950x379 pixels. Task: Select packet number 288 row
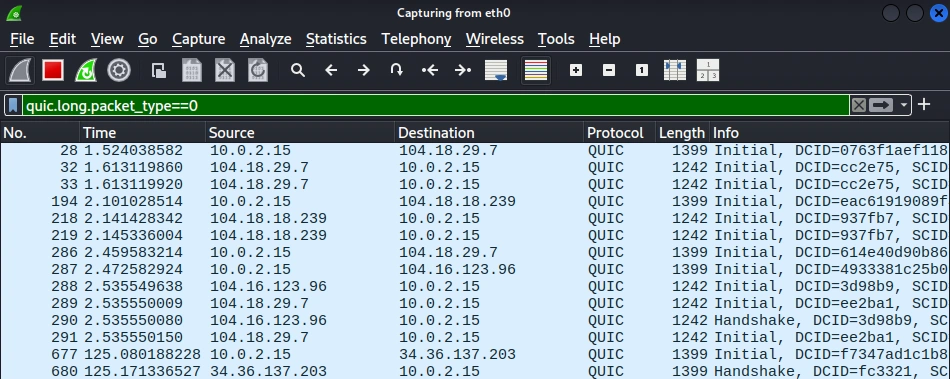[475, 286]
